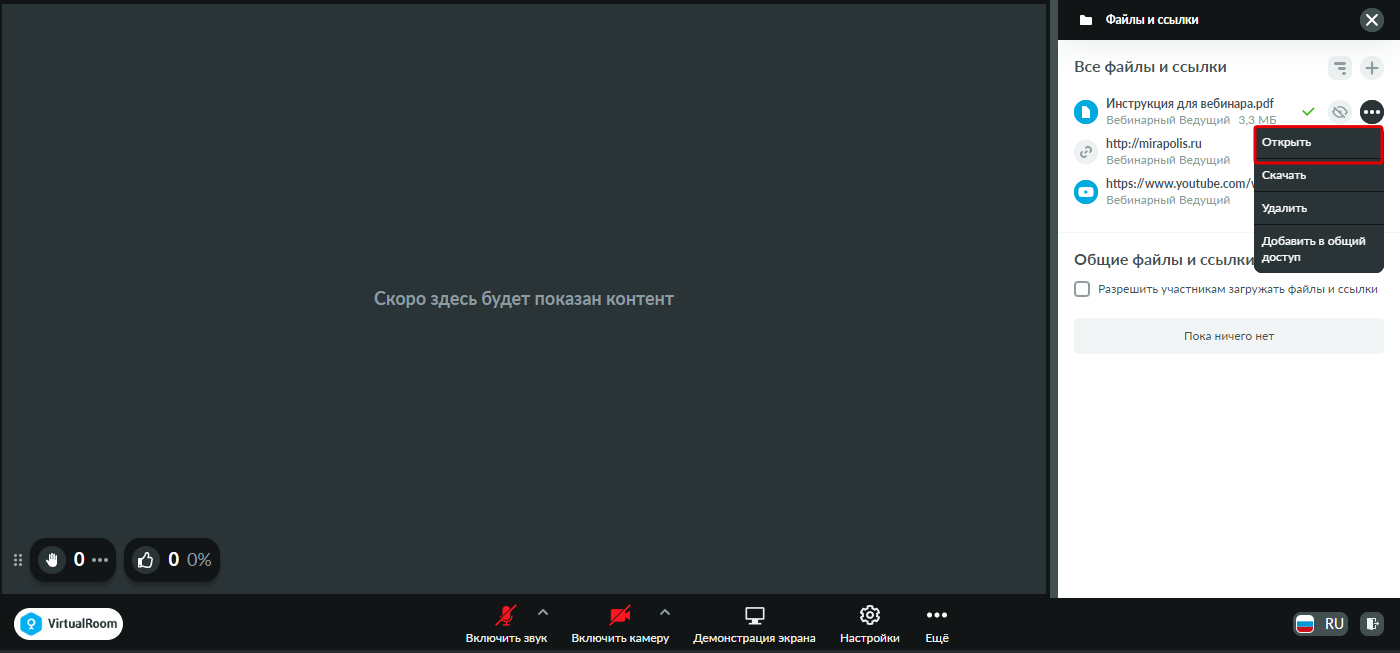The image size is (1400, 653).
Task: Enable the microphone via Включить звук
Action: (507, 624)
